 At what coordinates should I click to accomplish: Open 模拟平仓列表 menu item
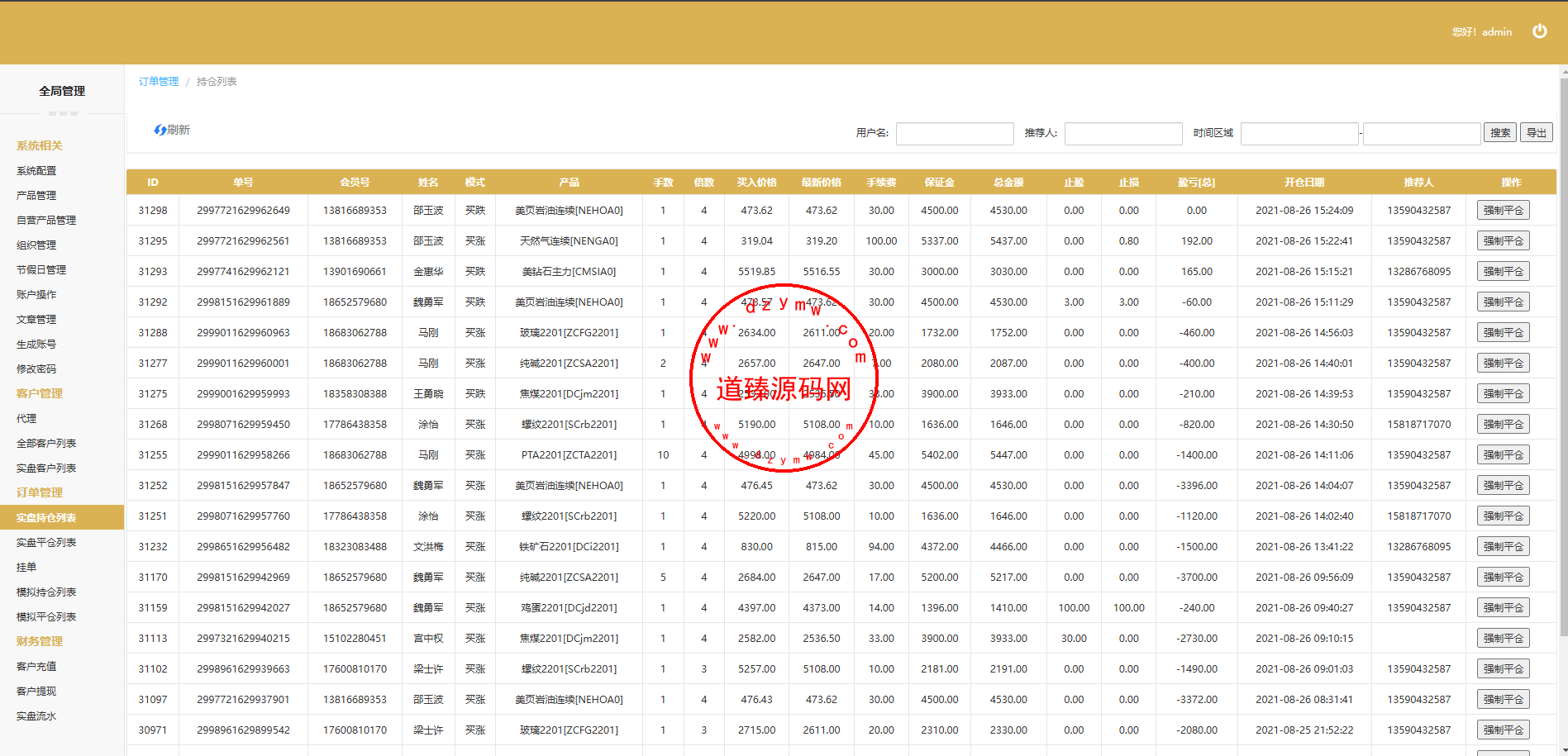pos(46,617)
